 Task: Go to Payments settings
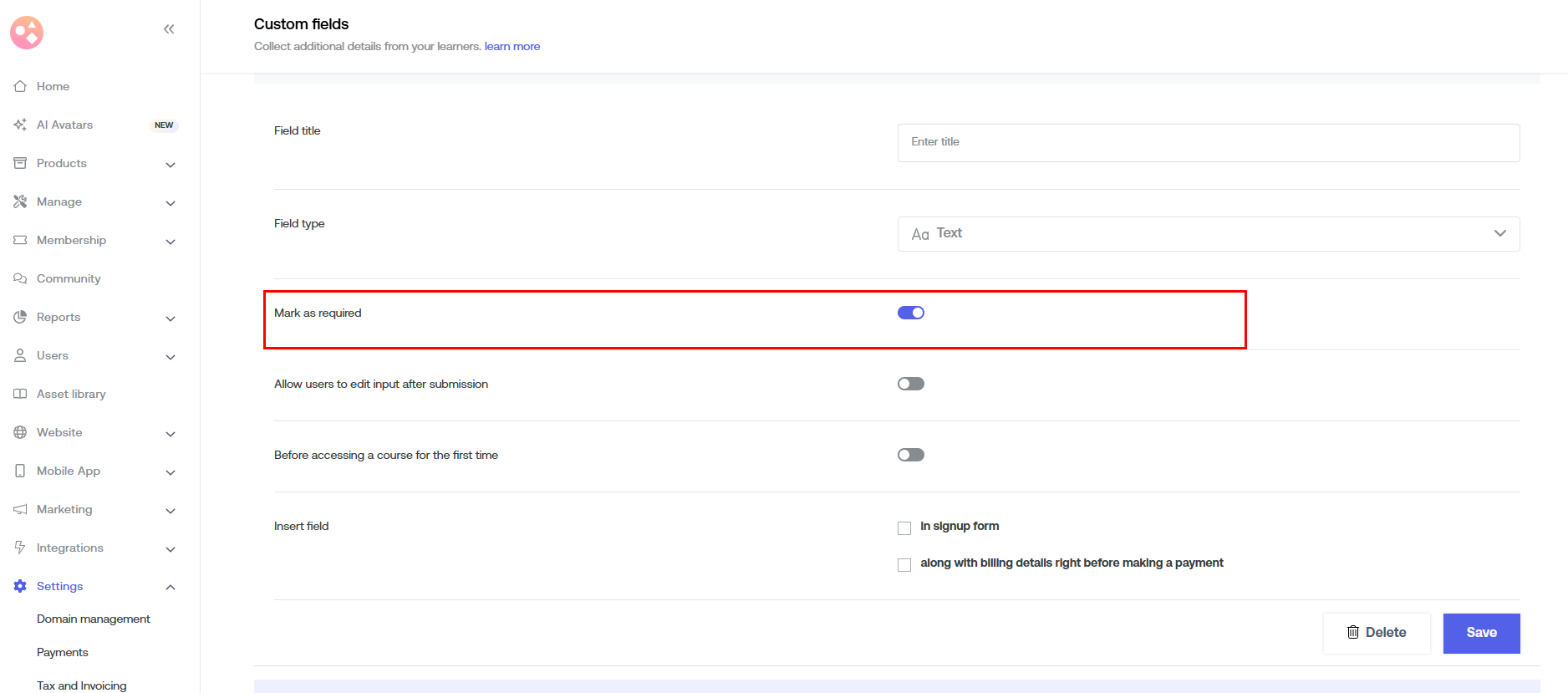click(63, 652)
